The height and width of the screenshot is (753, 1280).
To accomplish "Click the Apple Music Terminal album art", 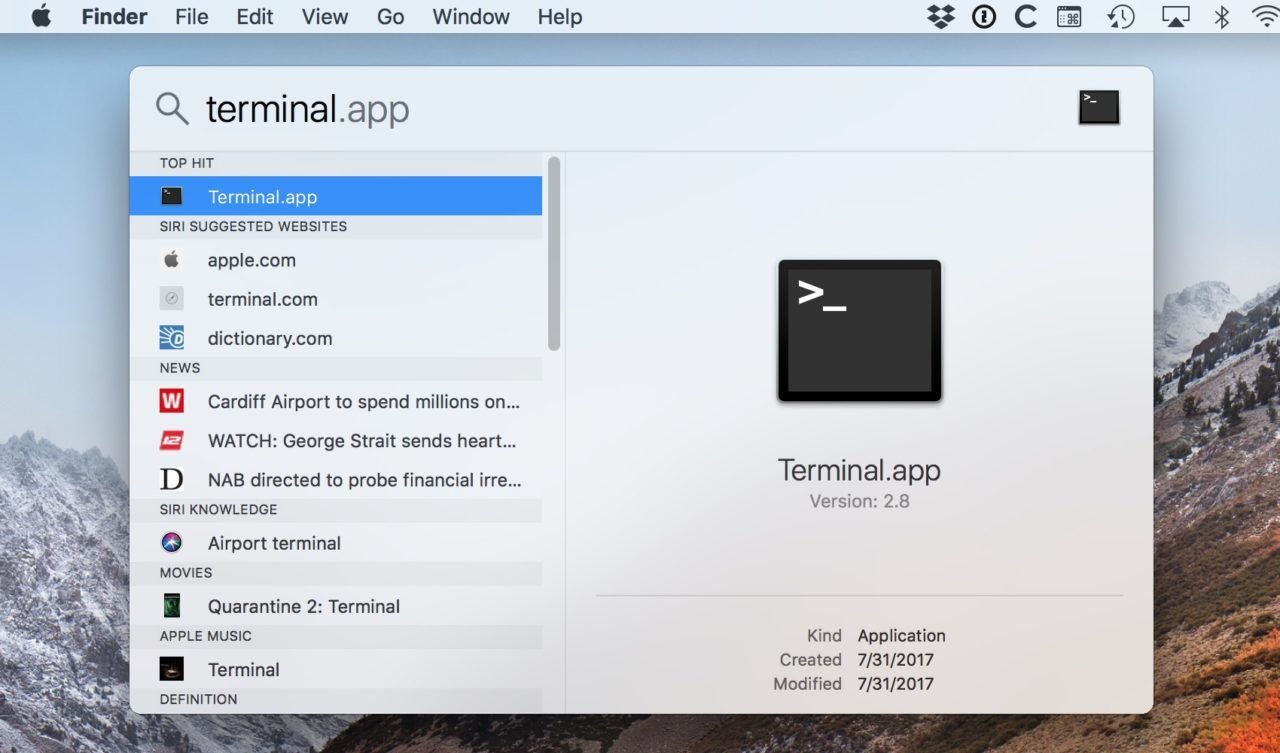I will (x=172, y=669).
